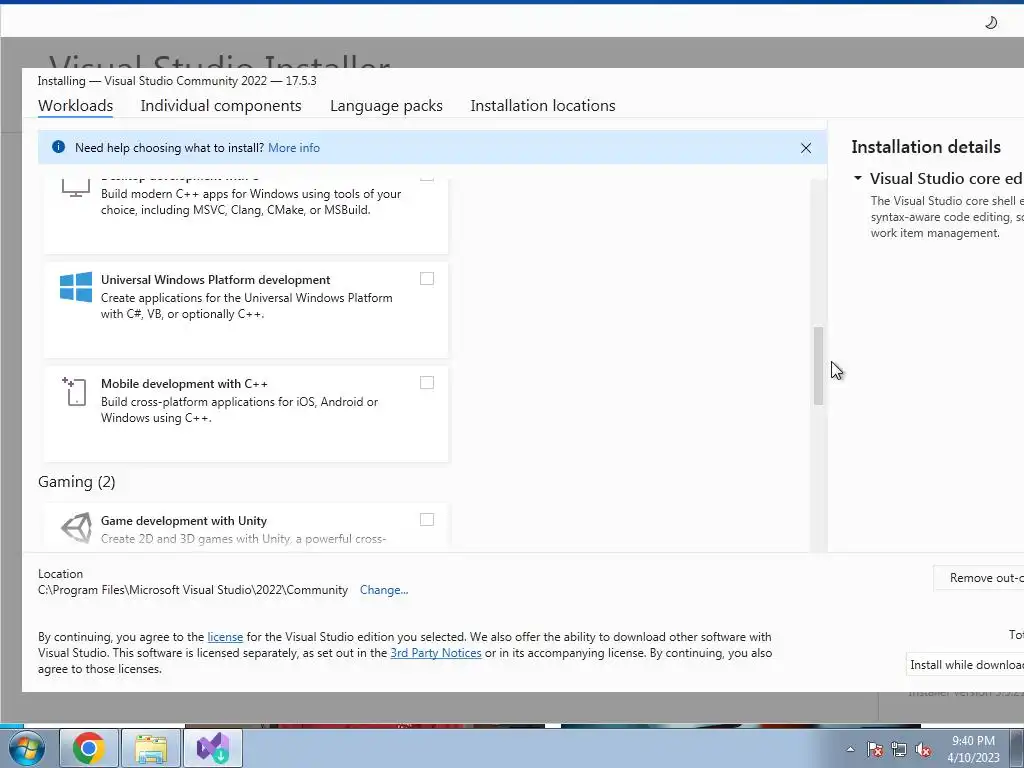This screenshot has width=1024, height=768.
Task: Click the Unity game development icon
Action: [76, 528]
